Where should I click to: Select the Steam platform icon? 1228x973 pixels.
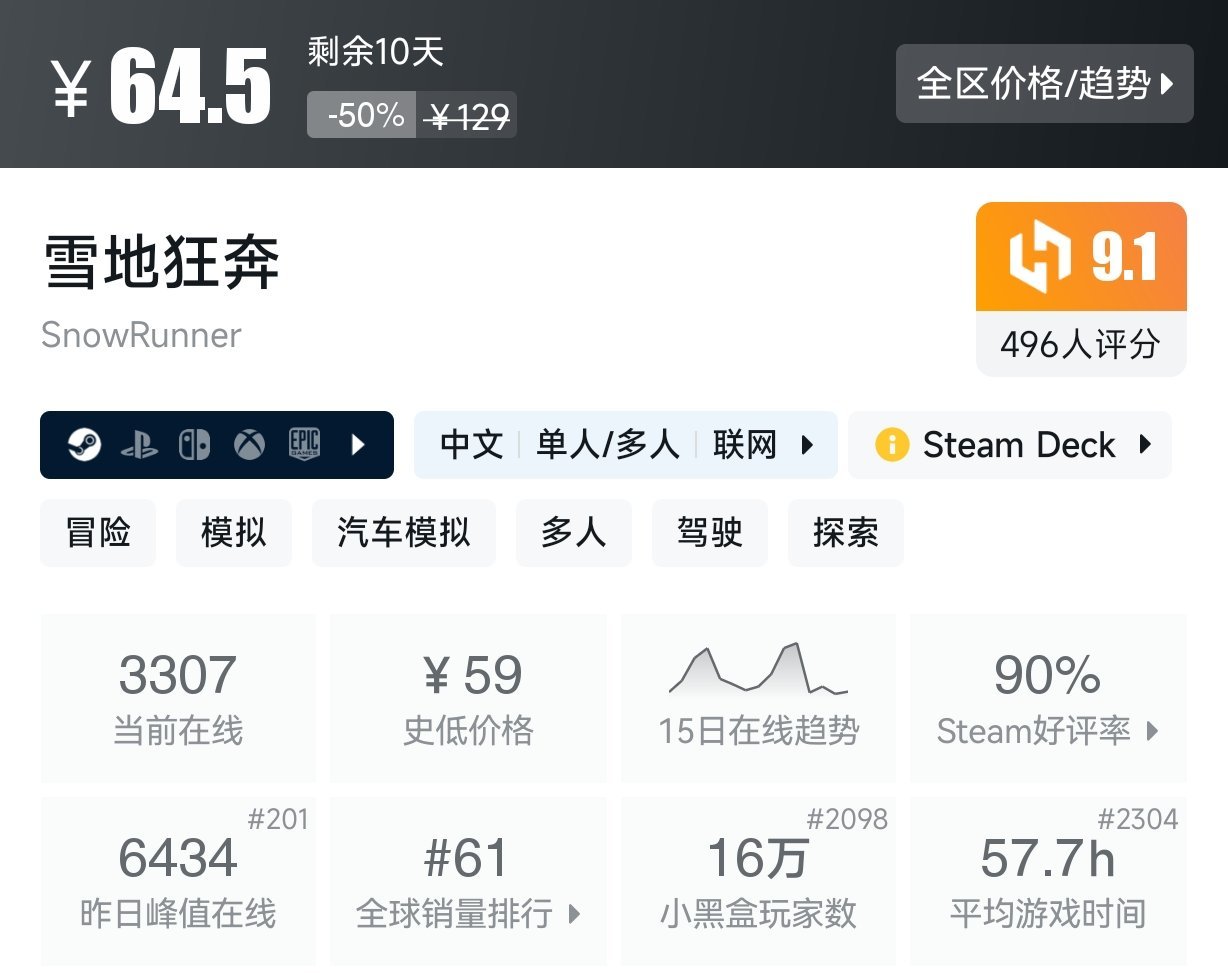tap(85, 445)
